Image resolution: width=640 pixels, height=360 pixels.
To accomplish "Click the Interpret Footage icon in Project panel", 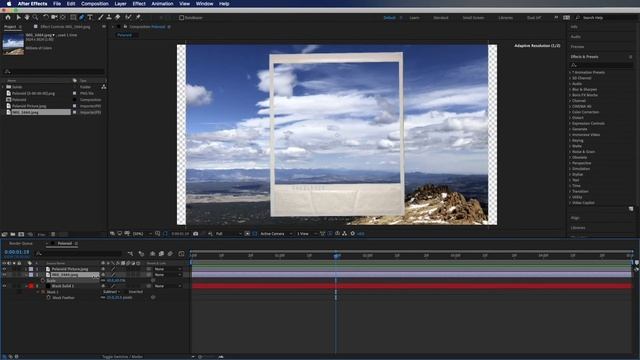I will [x=4, y=234].
